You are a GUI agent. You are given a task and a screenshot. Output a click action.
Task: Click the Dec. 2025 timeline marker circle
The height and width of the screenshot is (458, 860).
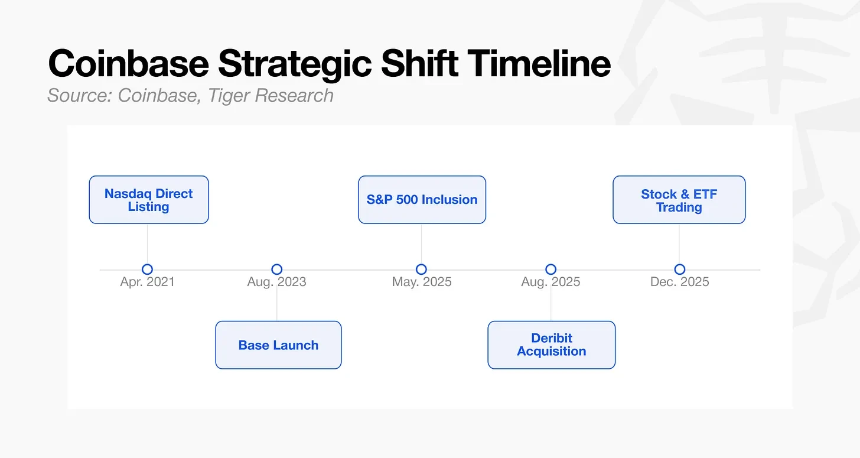(680, 269)
